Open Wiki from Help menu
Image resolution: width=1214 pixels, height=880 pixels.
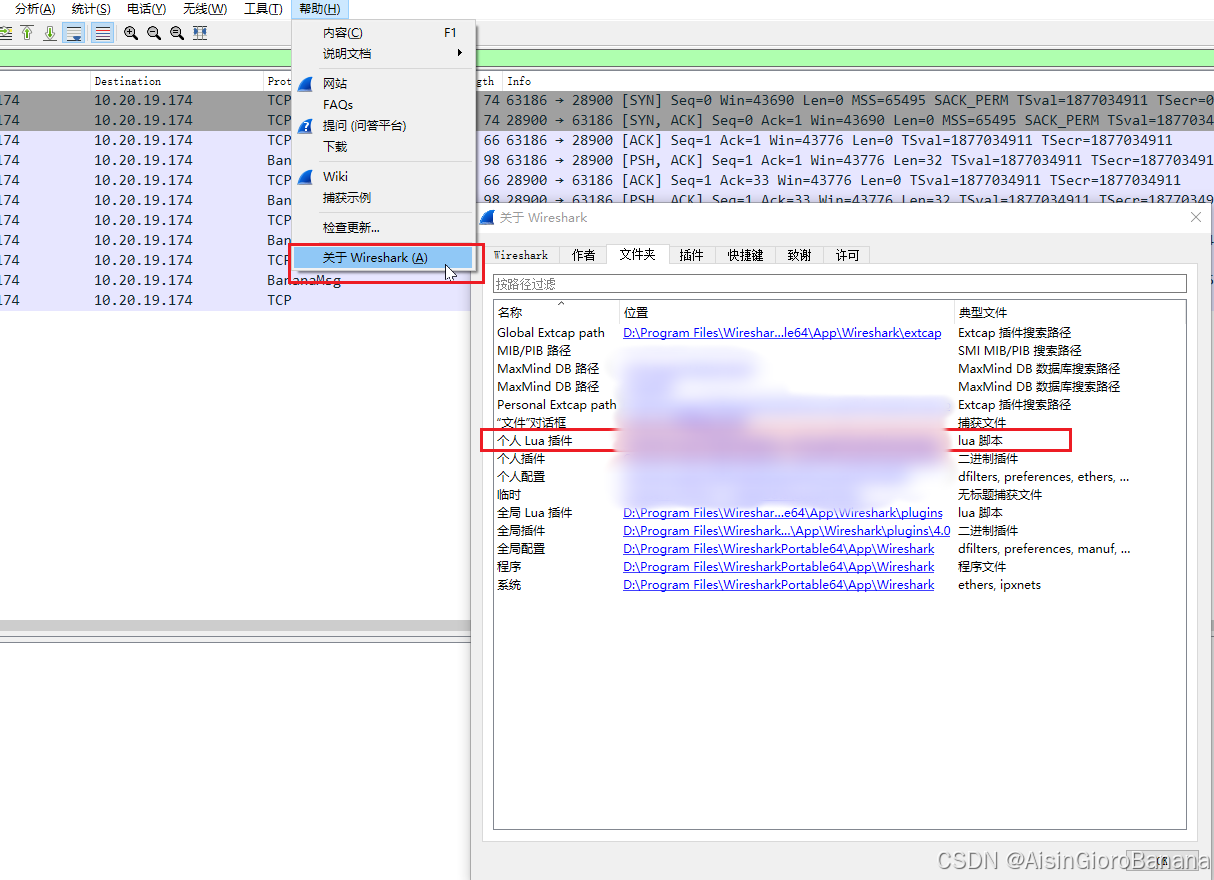[x=384, y=176]
